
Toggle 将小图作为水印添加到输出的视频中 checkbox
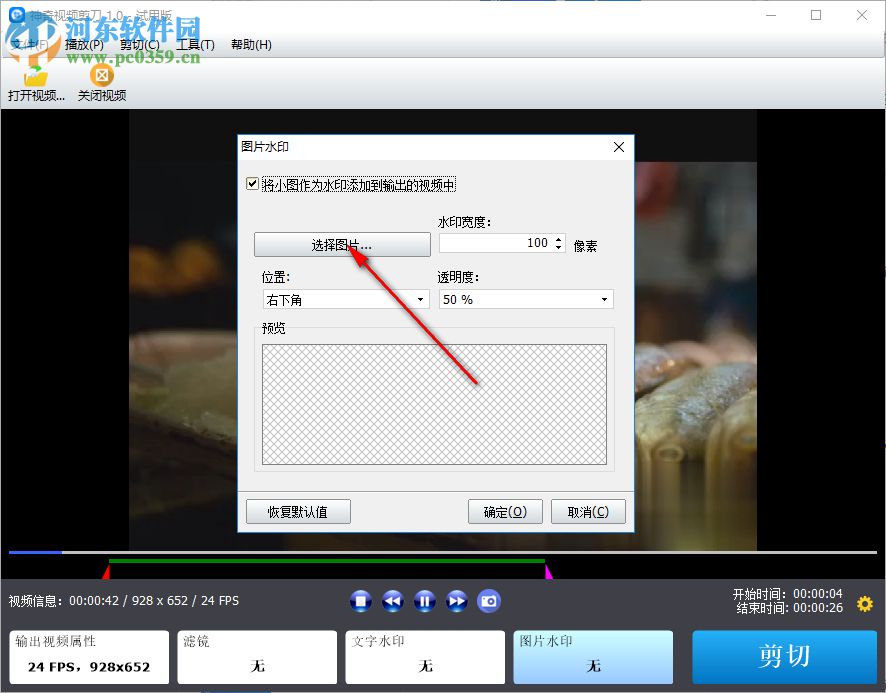pos(253,184)
